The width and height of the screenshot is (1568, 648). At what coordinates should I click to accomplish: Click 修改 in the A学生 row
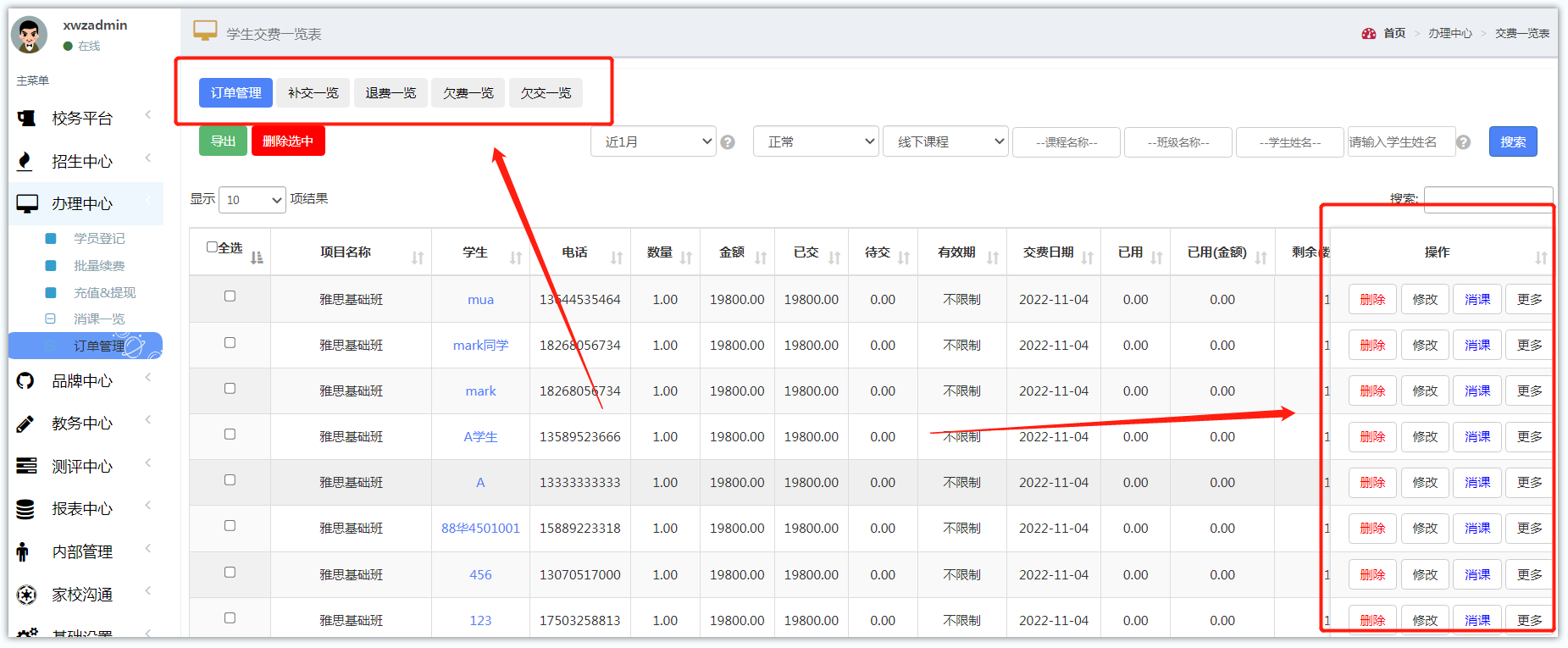point(1425,437)
